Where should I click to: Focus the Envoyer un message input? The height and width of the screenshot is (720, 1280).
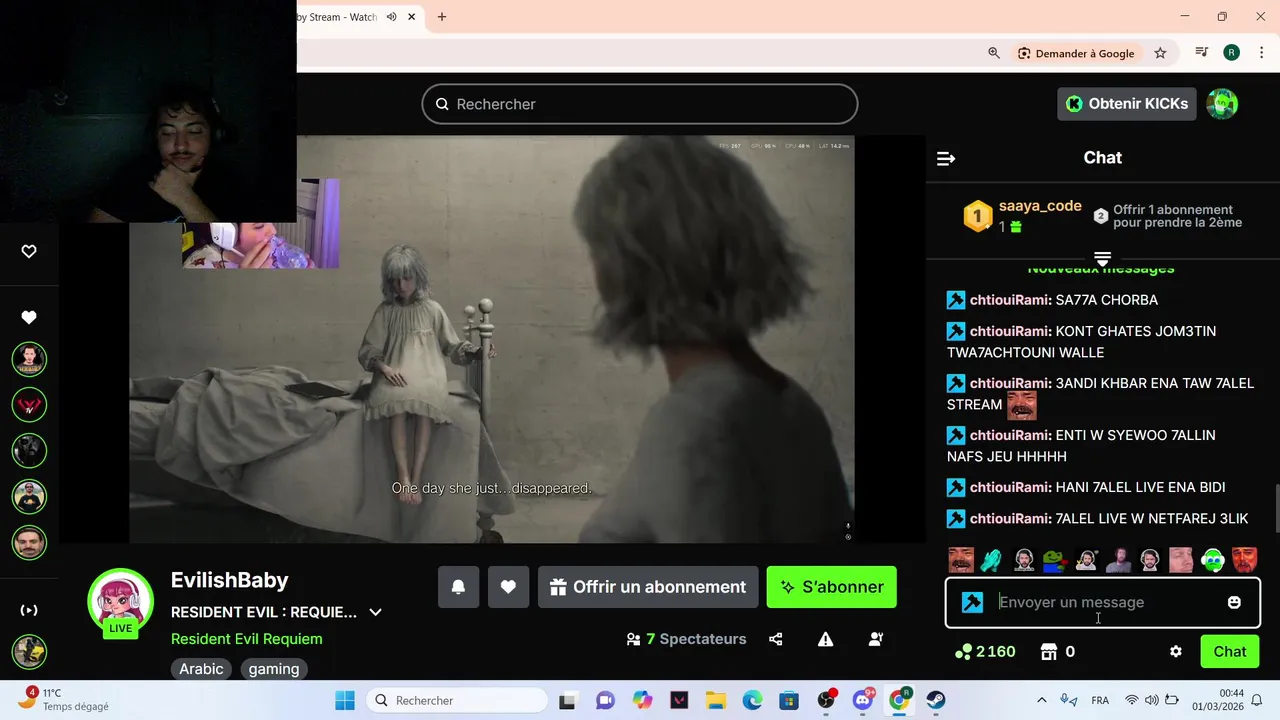click(x=1105, y=602)
